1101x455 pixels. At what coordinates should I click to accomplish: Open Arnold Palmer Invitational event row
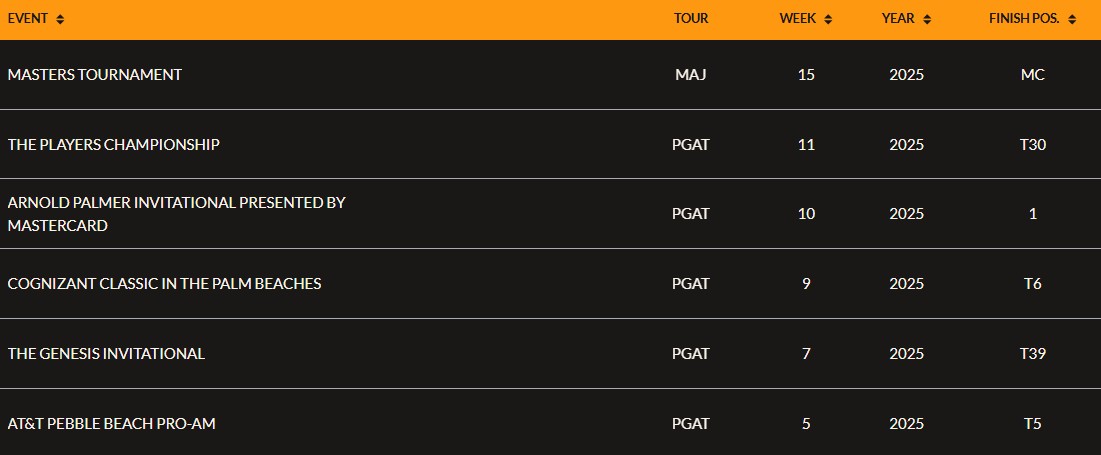click(550, 213)
